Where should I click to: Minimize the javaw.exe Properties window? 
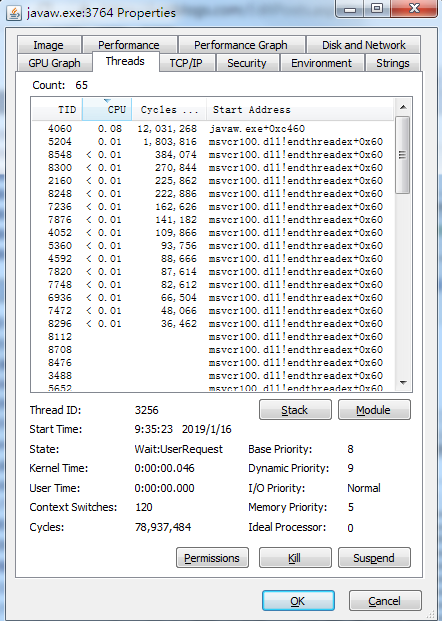click(350, 9)
